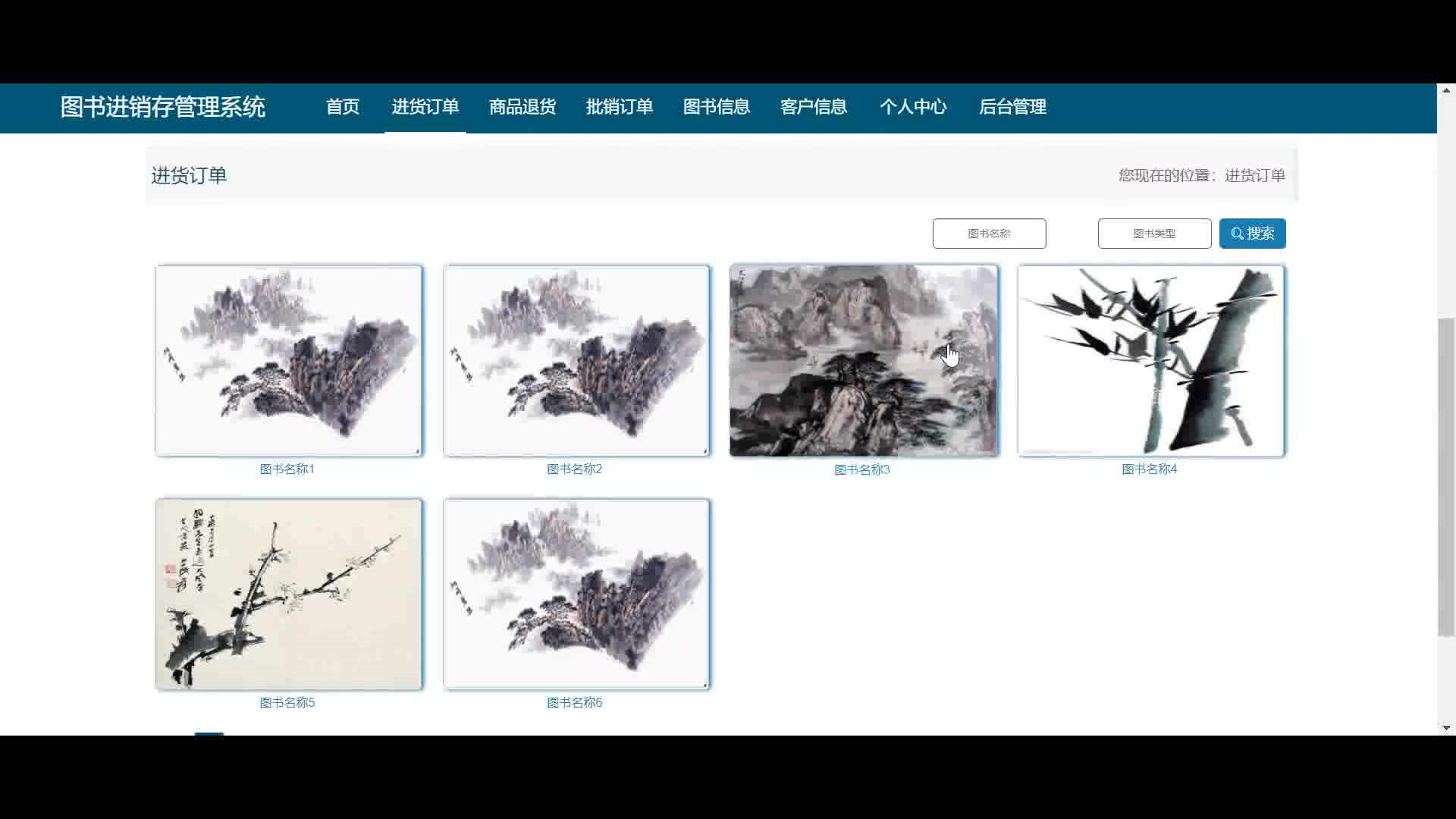Screen dimensions: 1456x819
Task: Click the blue 搜索 button
Action: [x=1252, y=234]
